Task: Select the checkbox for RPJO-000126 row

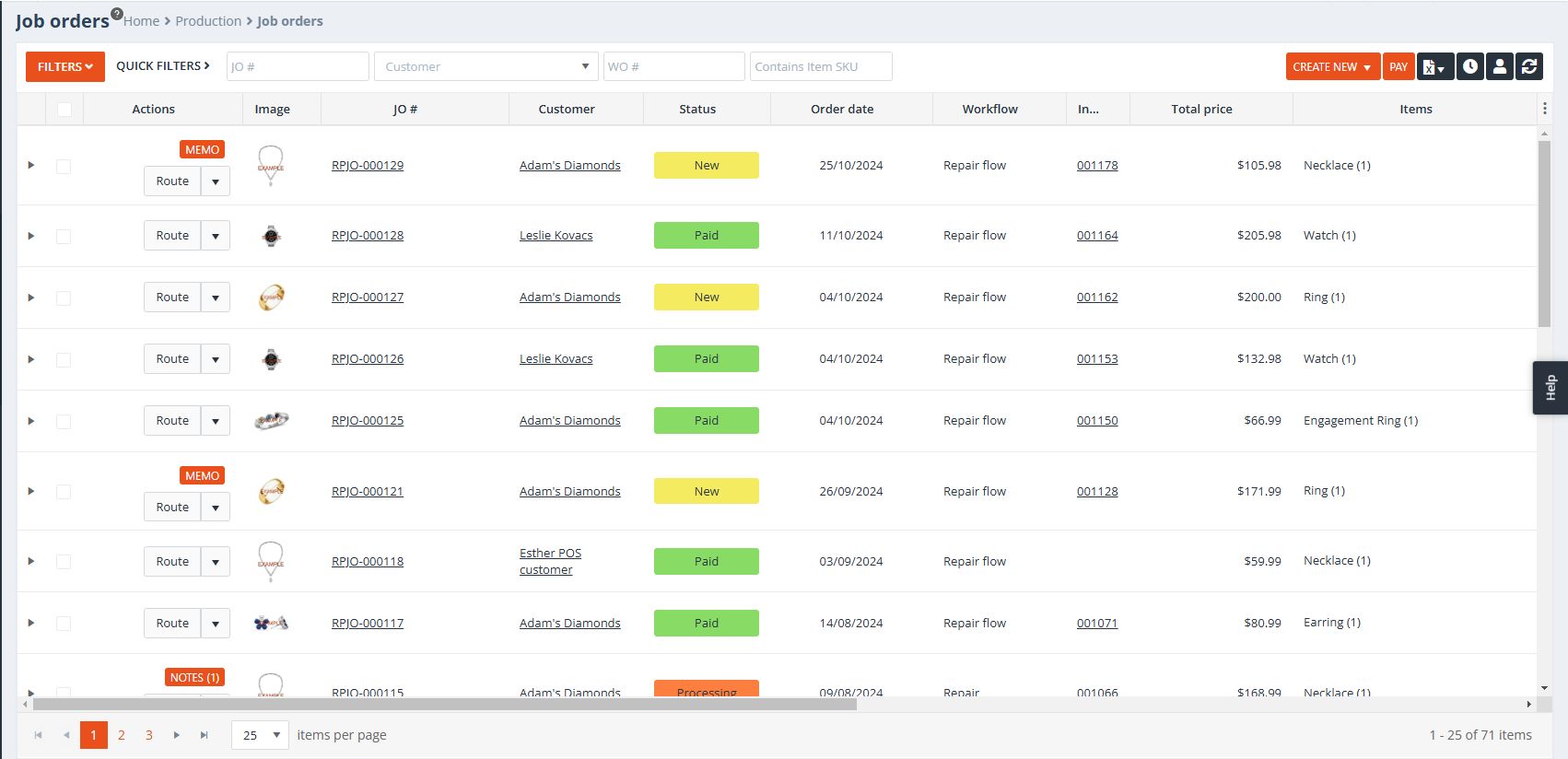Action: [x=64, y=359]
